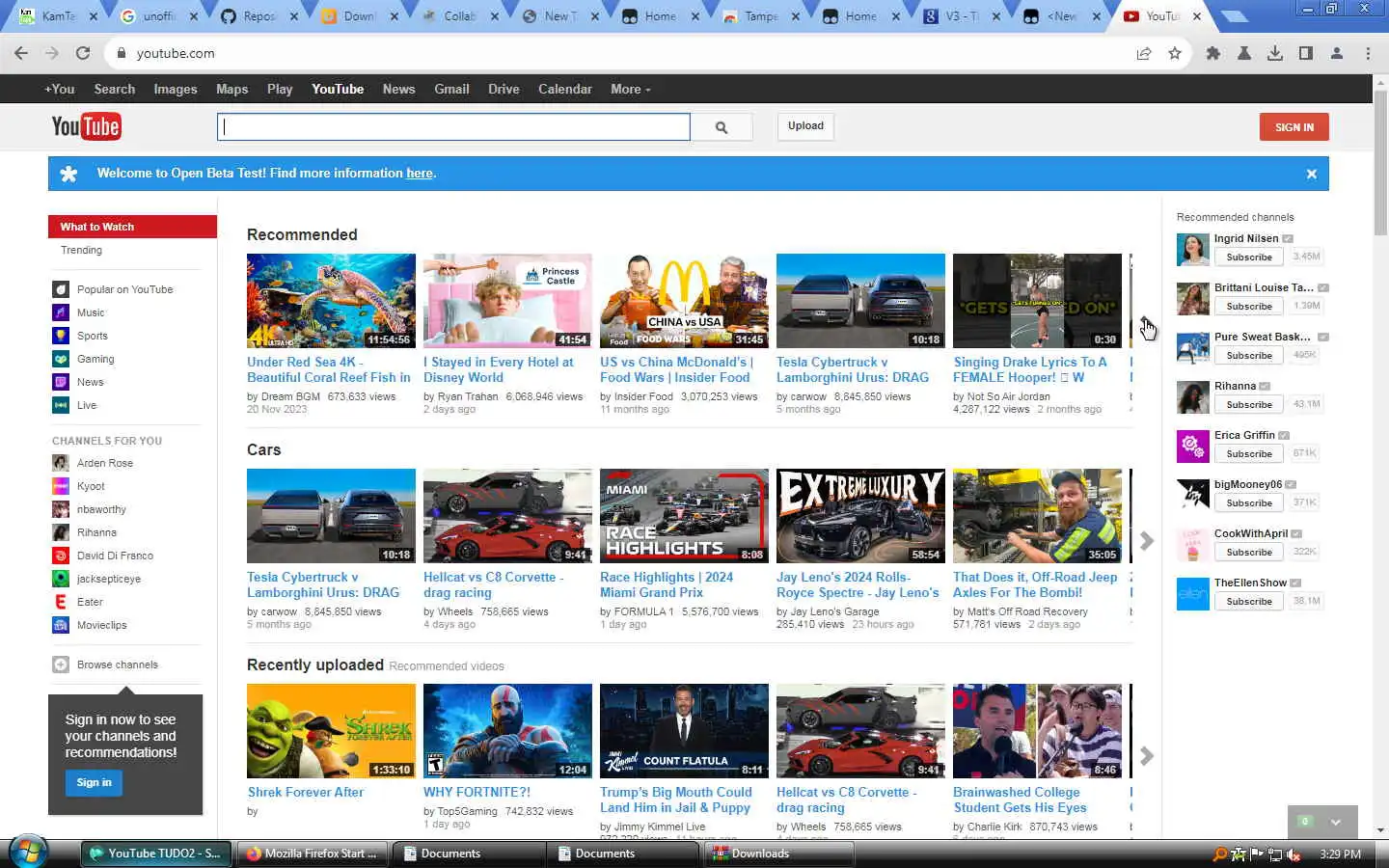Subscribe to Ingrid Nilsen
The width and height of the screenshot is (1389, 868).
point(1249,258)
